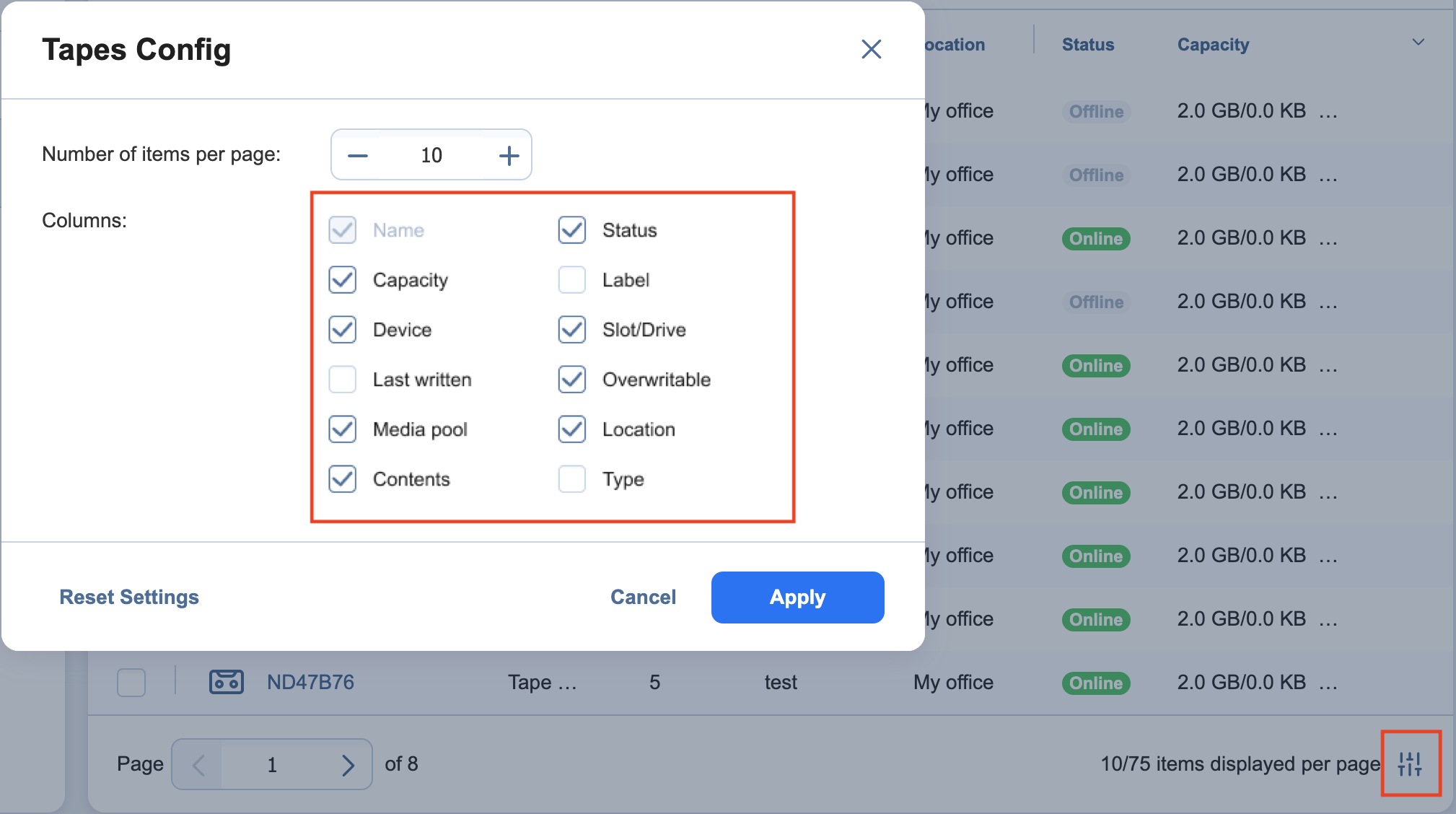Go to next page arrow
The image size is (1456, 814).
[348, 764]
